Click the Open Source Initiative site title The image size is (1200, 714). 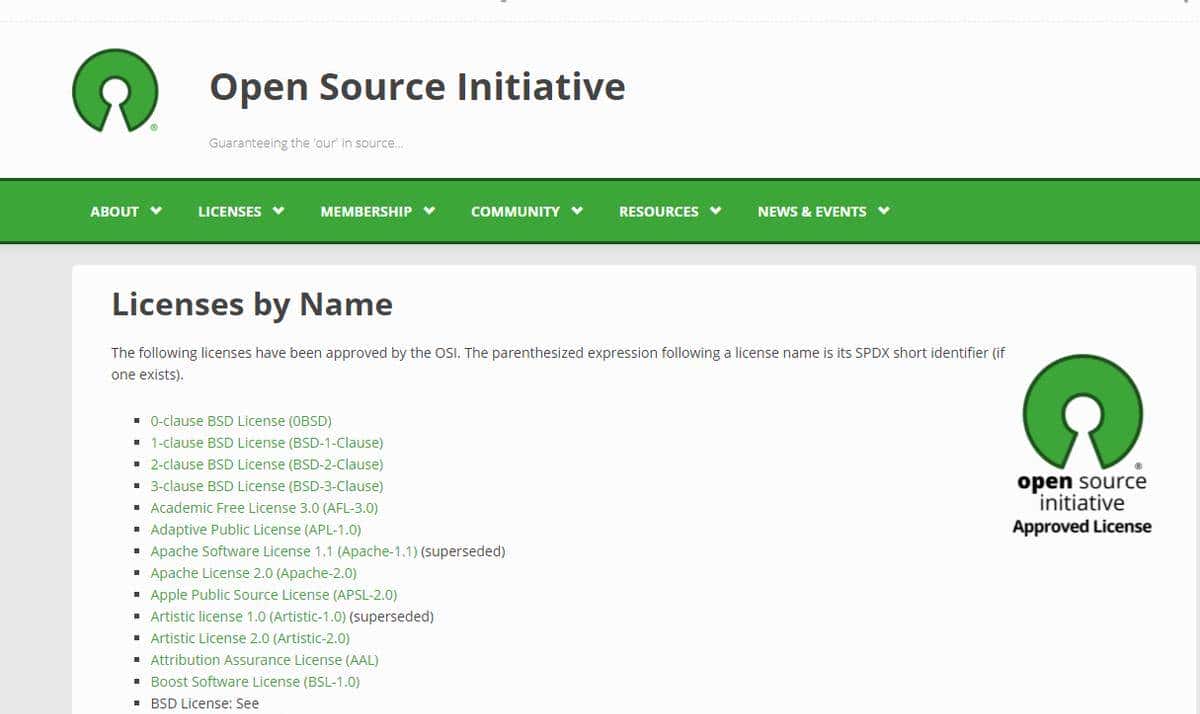click(x=417, y=87)
